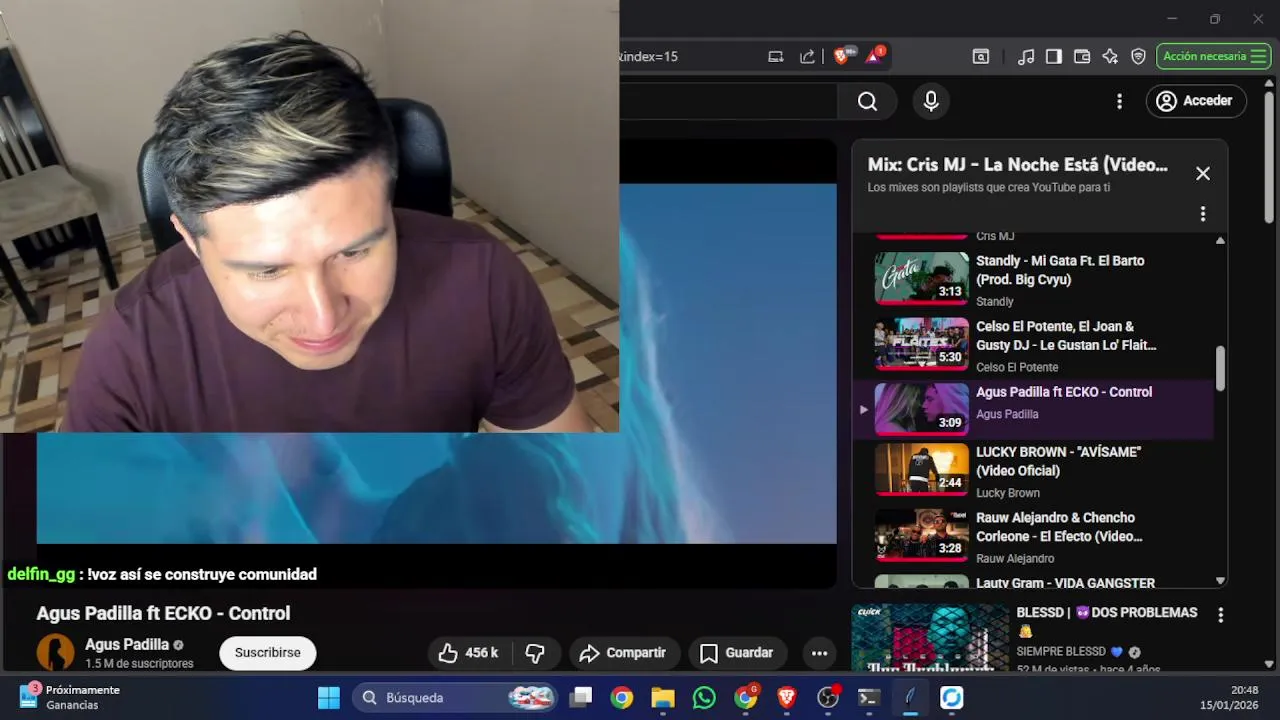This screenshot has width=1280, height=720.
Task: Open Próximamente Ganancias widget
Action: click(70, 697)
